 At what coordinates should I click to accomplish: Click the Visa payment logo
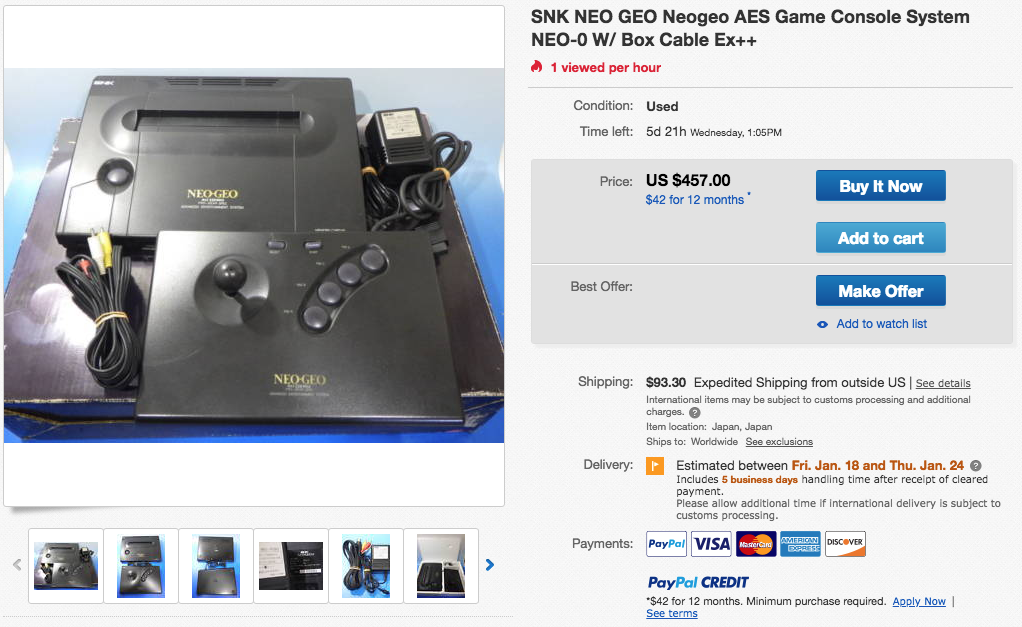click(x=711, y=544)
